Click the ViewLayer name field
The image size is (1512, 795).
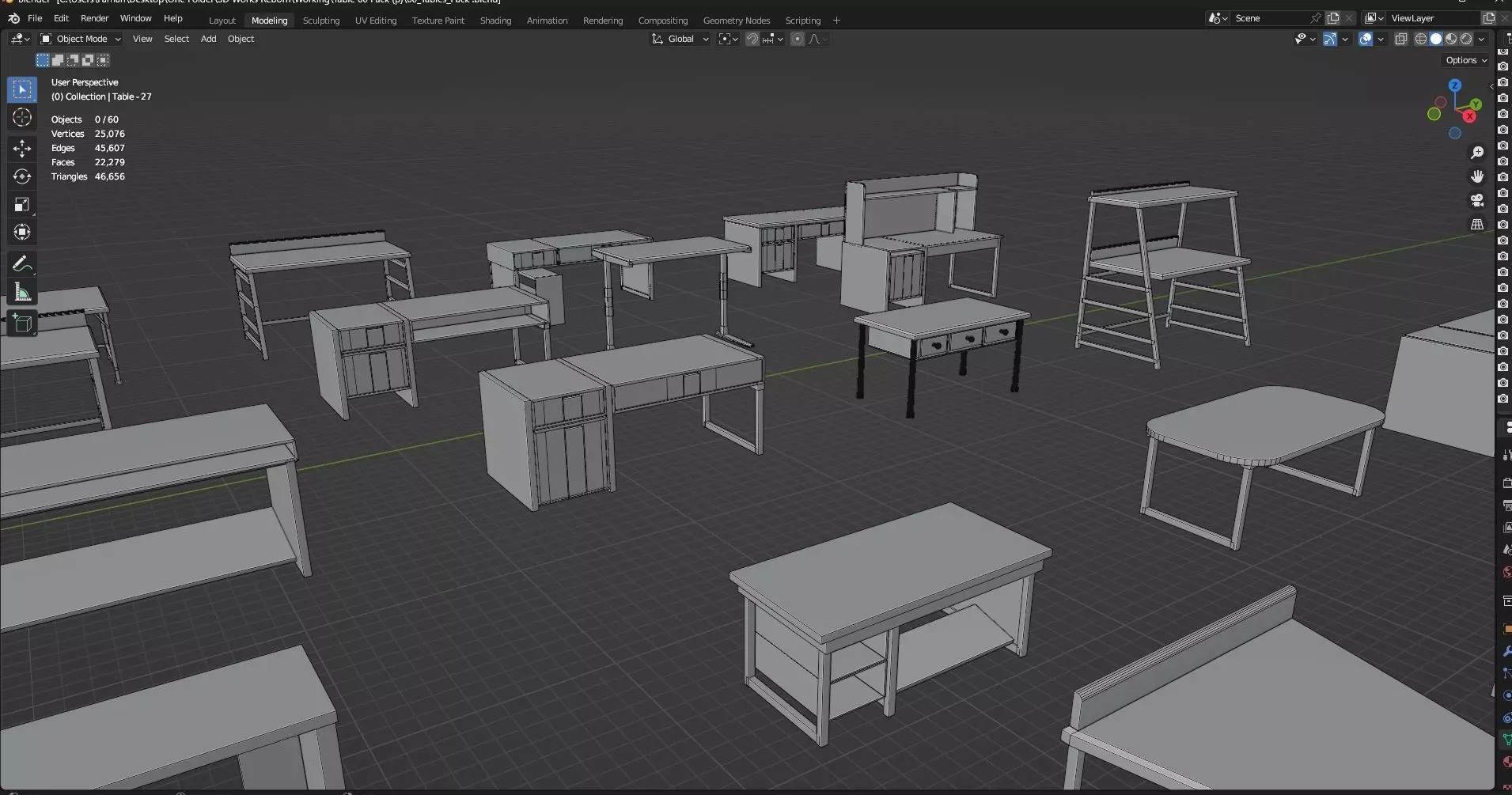(x=1433, y=18)
